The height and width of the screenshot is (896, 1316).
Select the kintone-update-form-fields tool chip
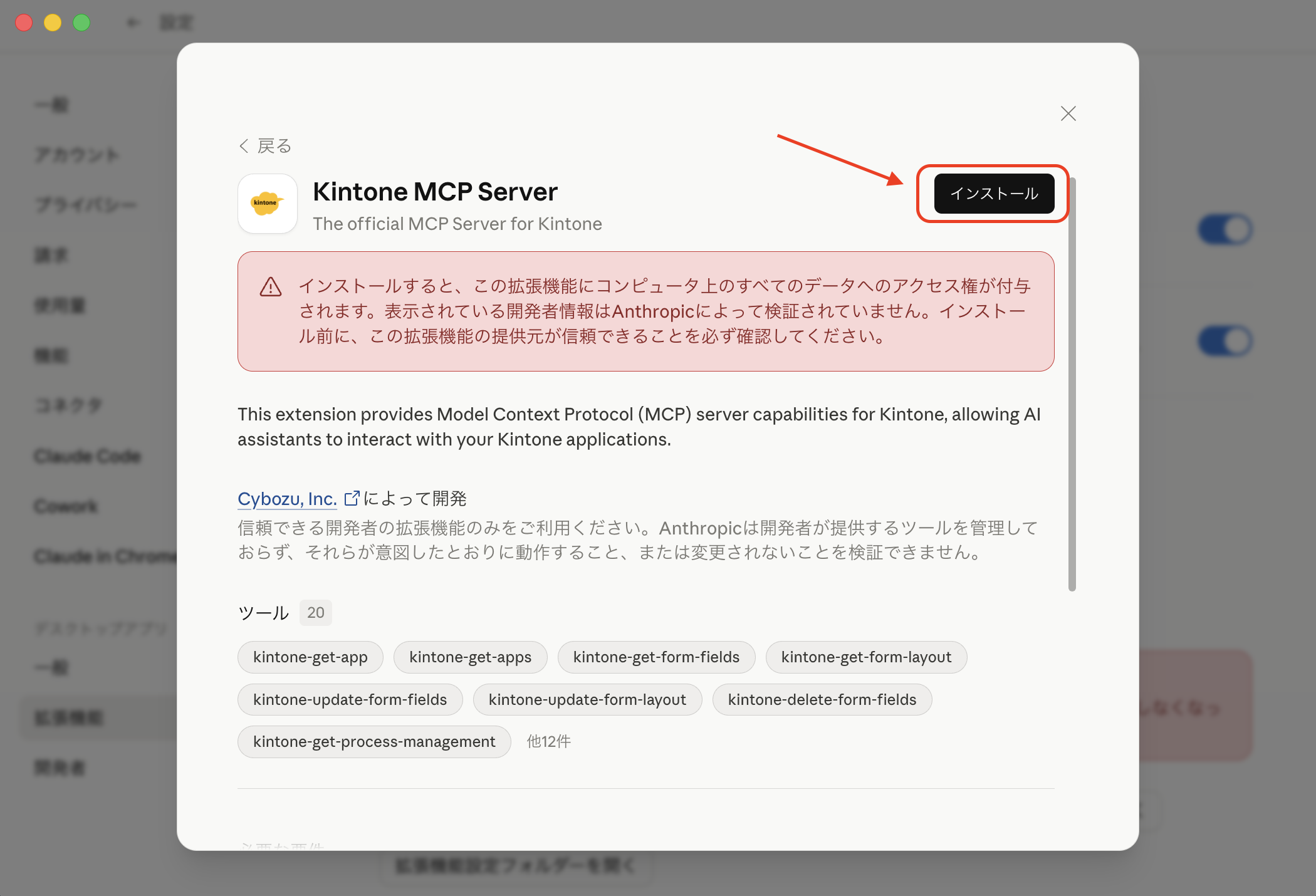click(x=350, y=700)
